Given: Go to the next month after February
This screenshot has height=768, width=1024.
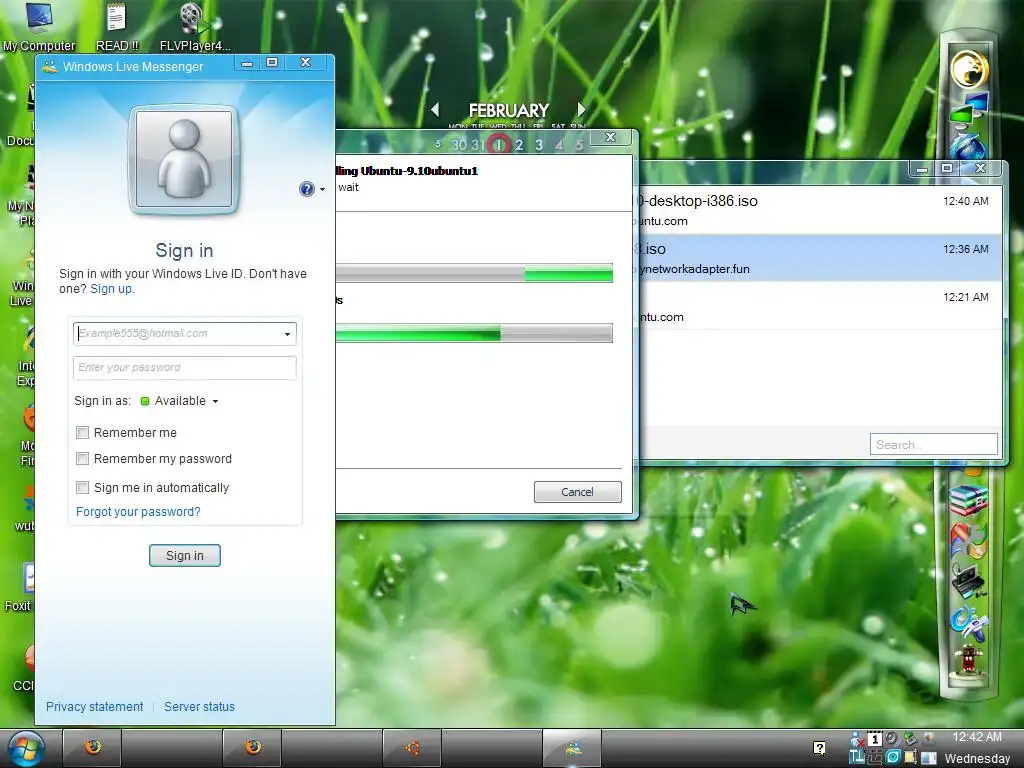Looking at the screenshot, I should (581, 110).
